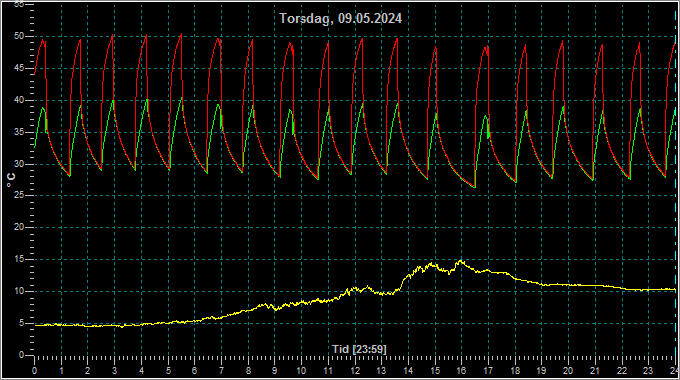Click the 50 value on temperature axis
The image size is (680, 380).
19,36
